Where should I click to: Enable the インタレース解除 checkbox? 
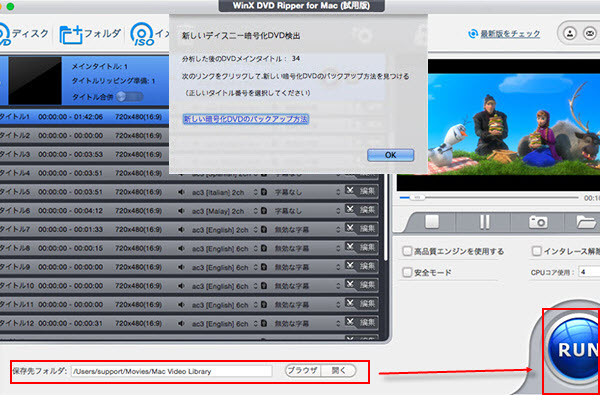click(537, 252)
